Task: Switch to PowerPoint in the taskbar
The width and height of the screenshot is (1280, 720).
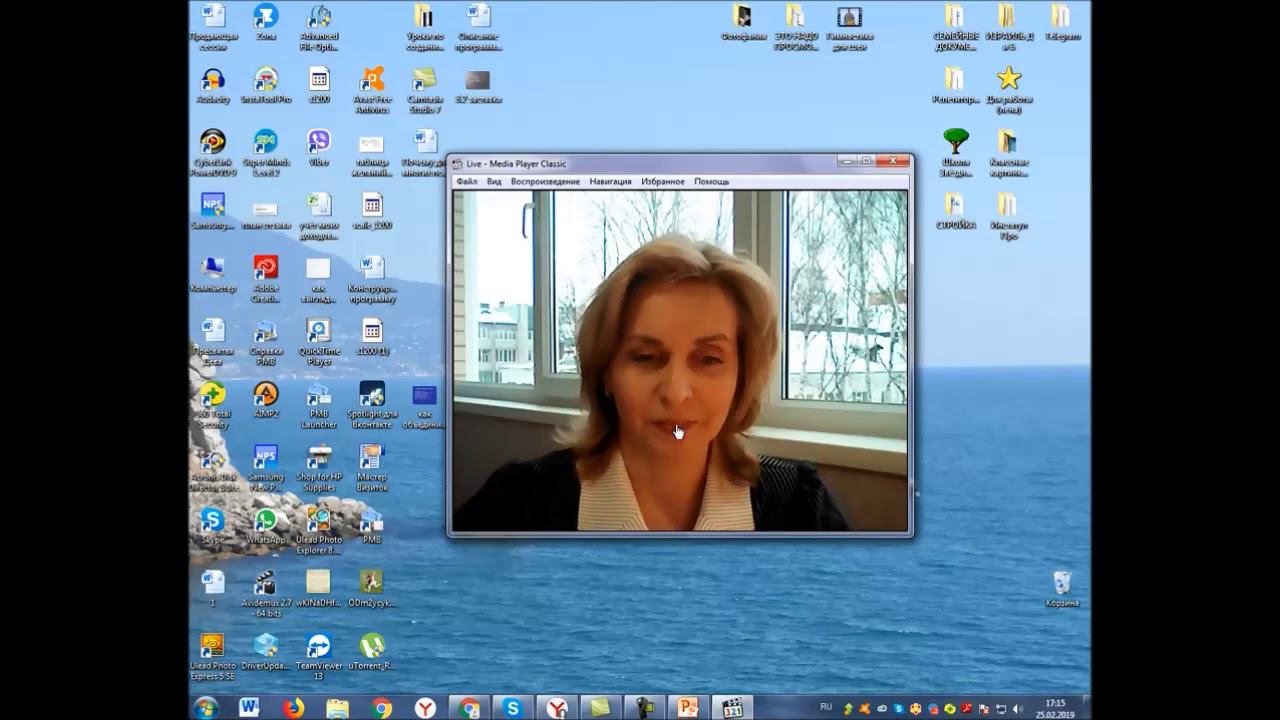Action: 688,707
